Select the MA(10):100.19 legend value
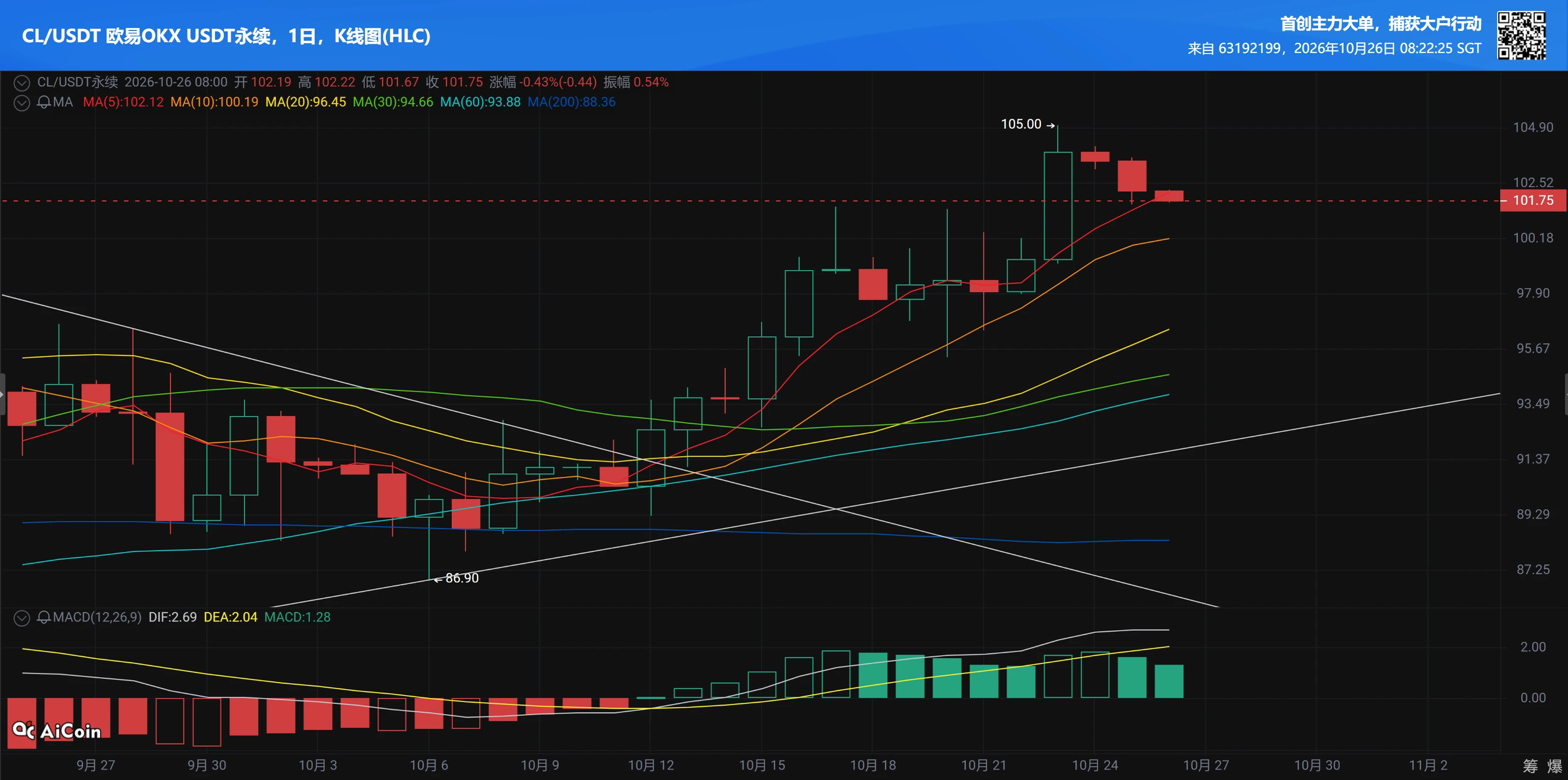Viewport: 1568px width, 780px height. click(214, 102)
